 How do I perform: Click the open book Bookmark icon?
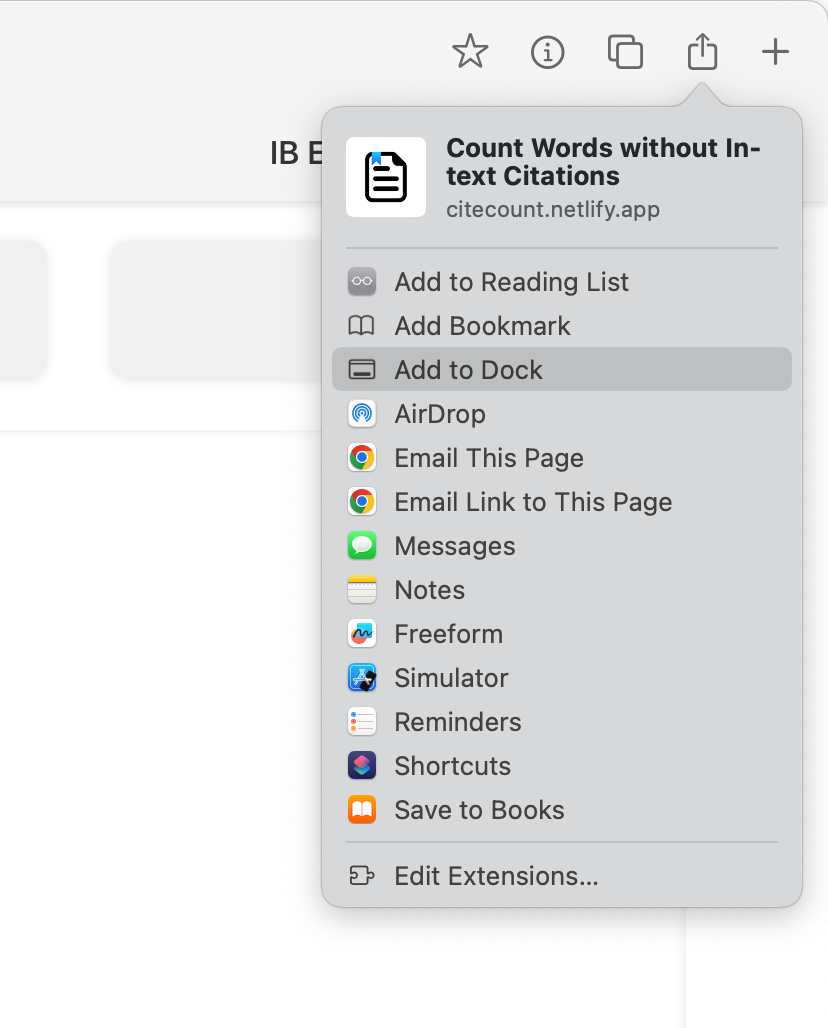point(362,326)
